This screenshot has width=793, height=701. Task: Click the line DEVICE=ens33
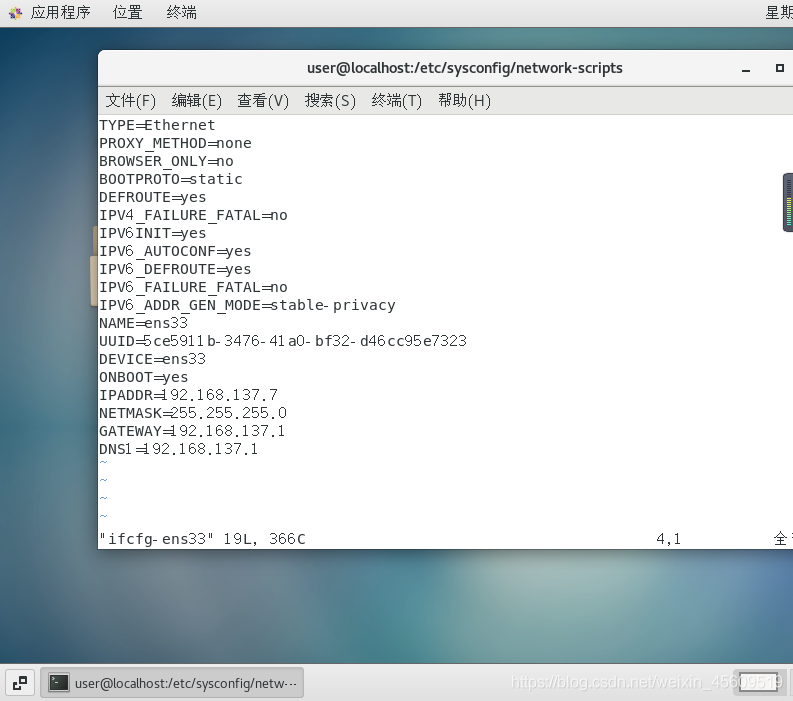click(x=152, y=359)
